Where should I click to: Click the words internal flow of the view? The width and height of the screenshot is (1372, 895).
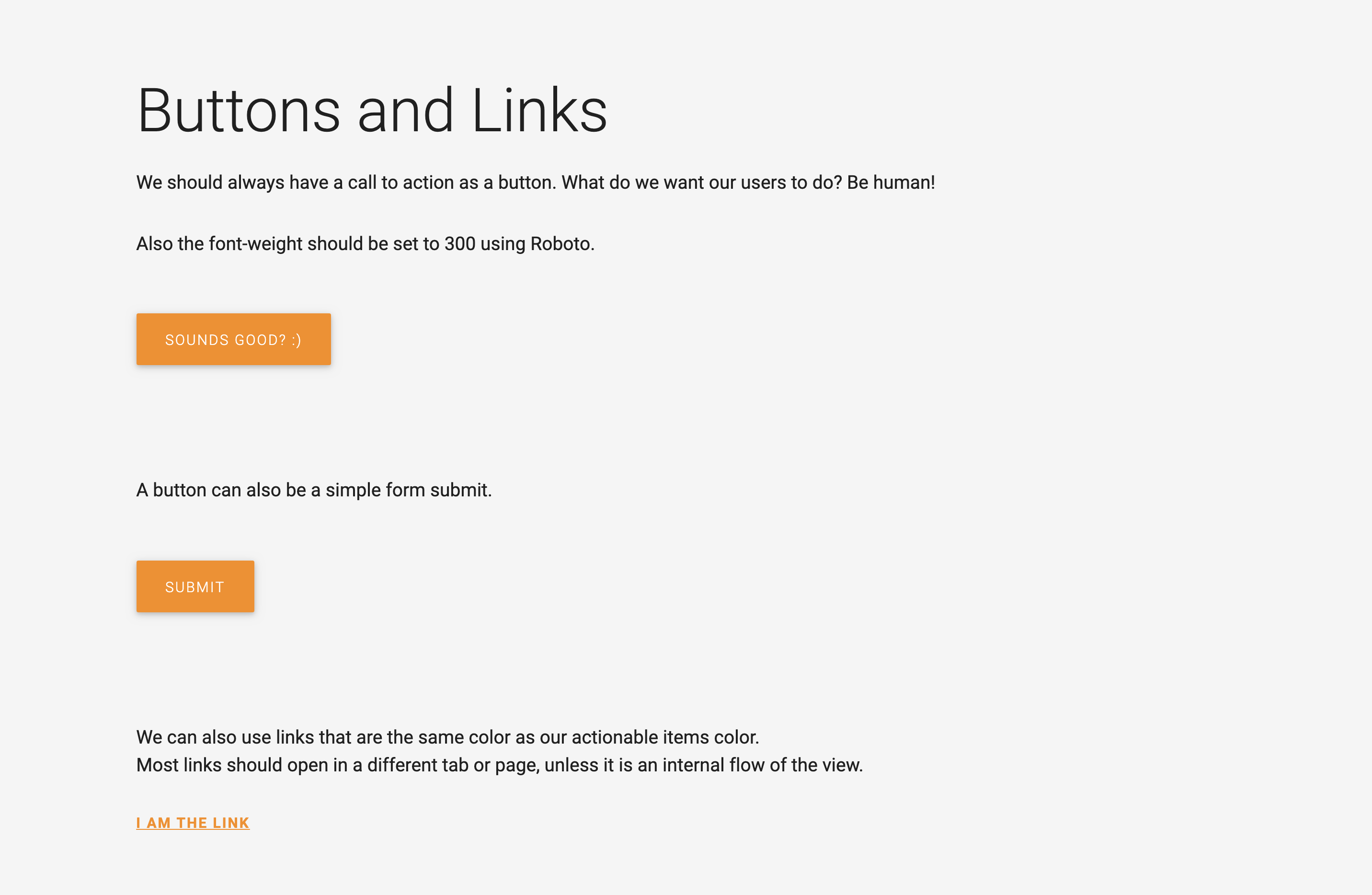click(763, 765)
